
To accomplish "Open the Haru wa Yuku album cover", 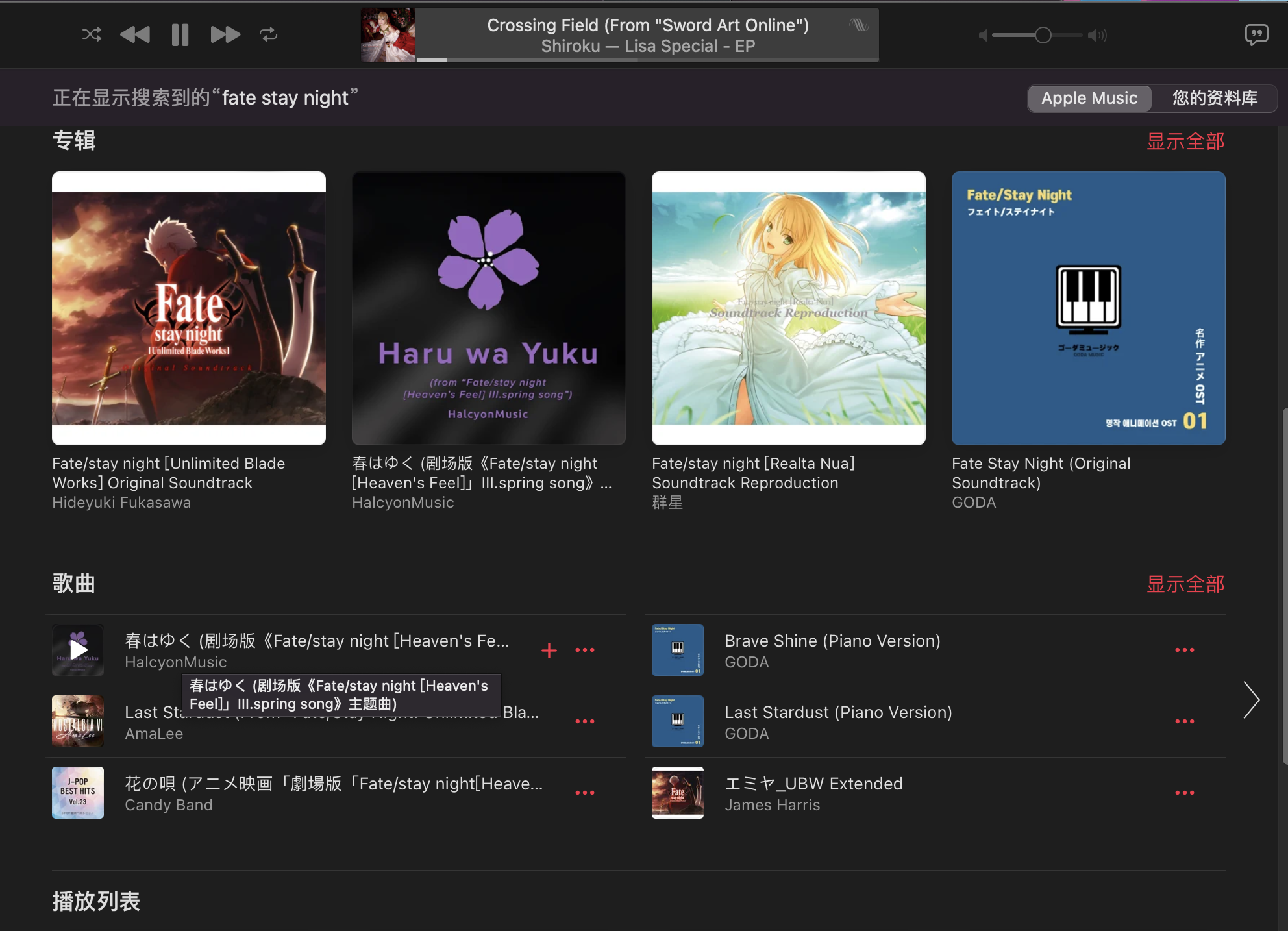I will pos(488,308).
